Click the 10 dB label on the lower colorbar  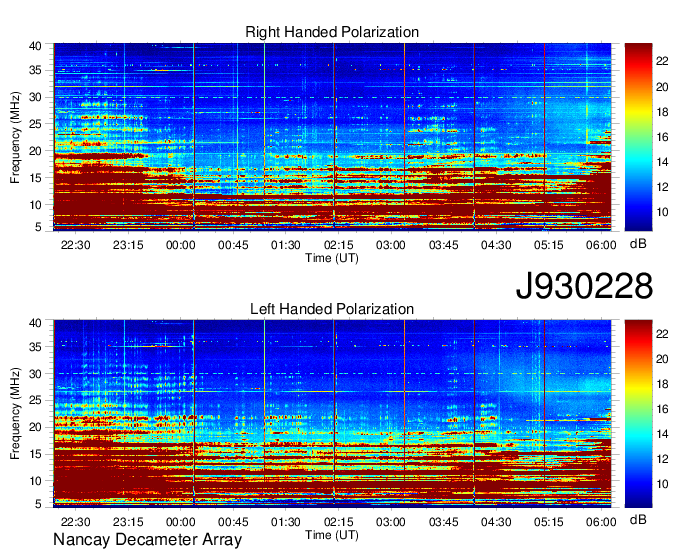[662, 484]
